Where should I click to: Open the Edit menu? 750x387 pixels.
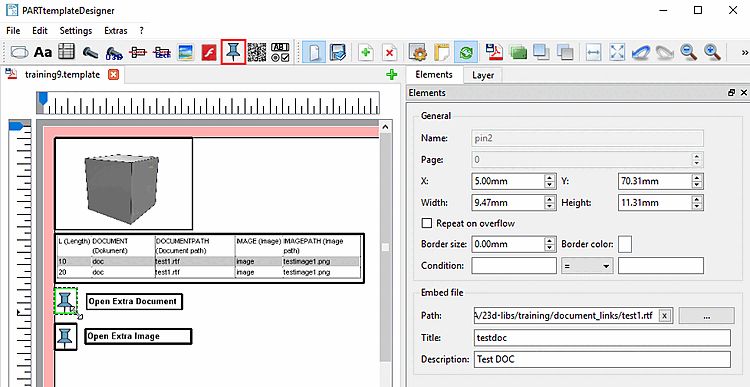coord(40,31)
